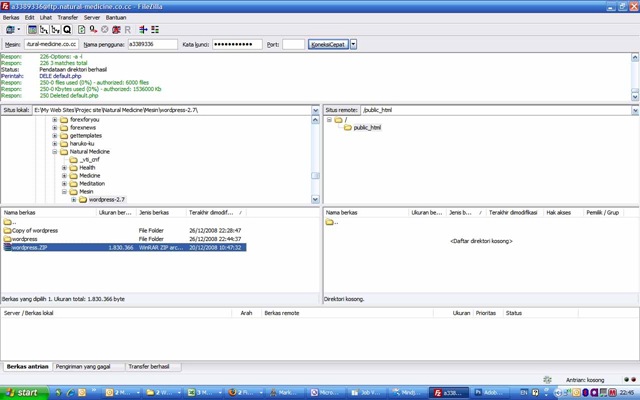
Task: Open the KoneksiCepat history dropdown
Action: (x=353, y=44)
